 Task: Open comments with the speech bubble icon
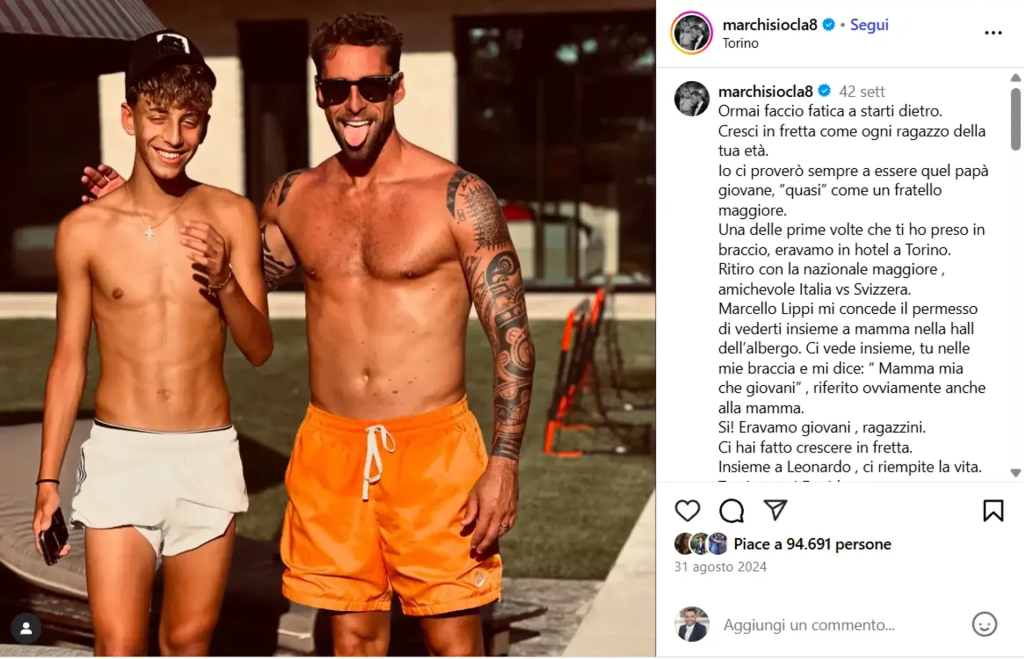click(731, 511)
